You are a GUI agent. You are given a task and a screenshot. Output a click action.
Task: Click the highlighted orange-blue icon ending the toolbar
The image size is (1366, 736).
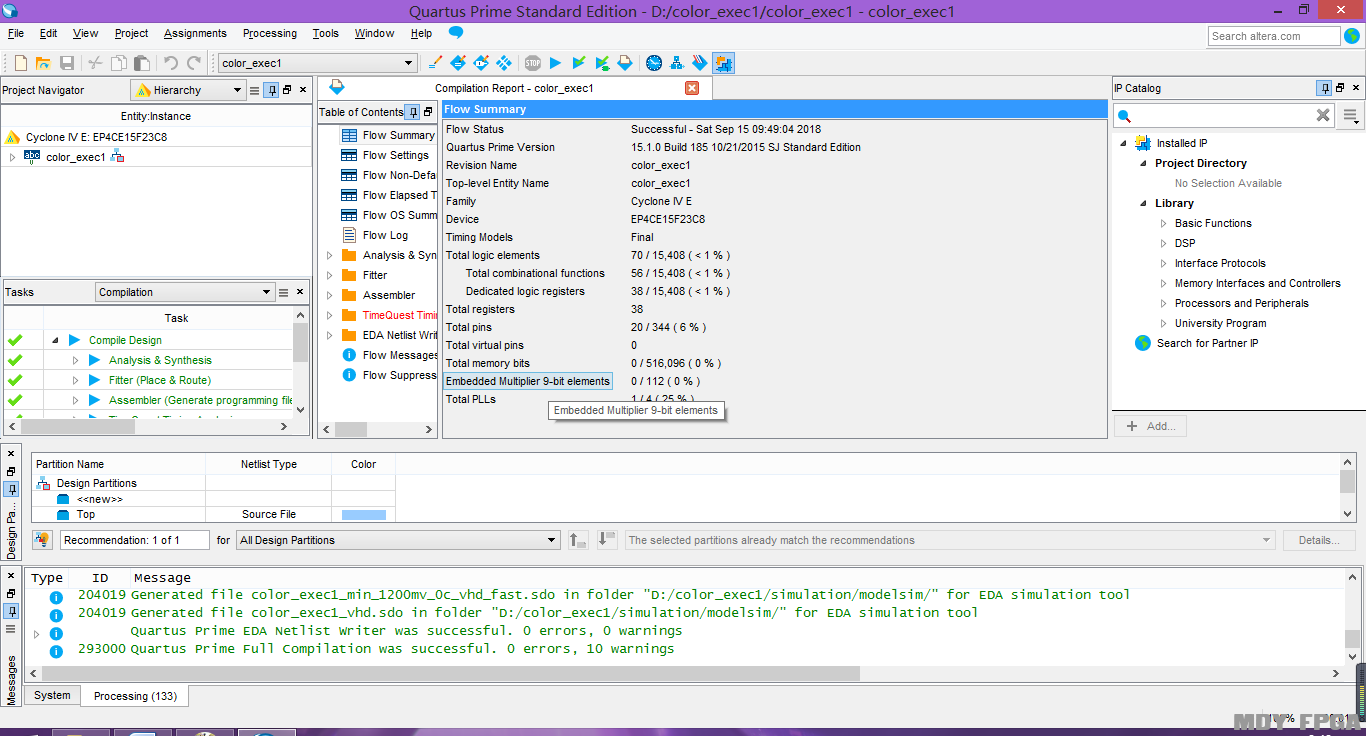[723, 63]
